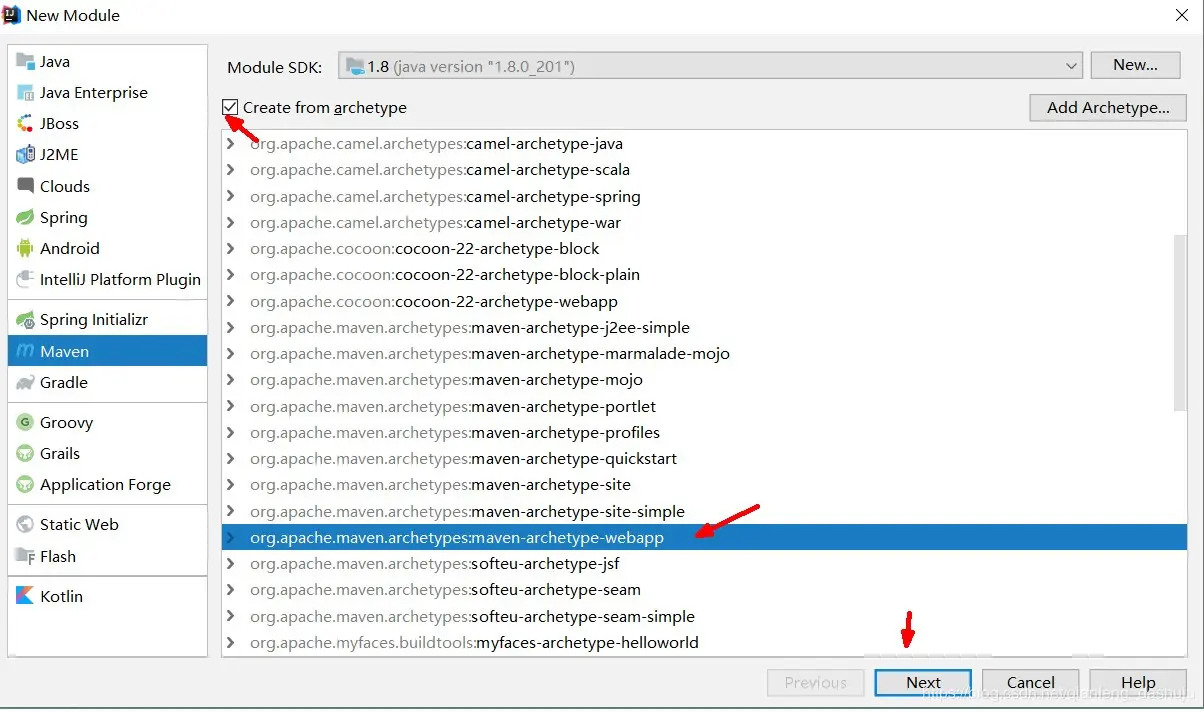Expand myfaces-archetype-helloworld node

[x=231, y=643]
